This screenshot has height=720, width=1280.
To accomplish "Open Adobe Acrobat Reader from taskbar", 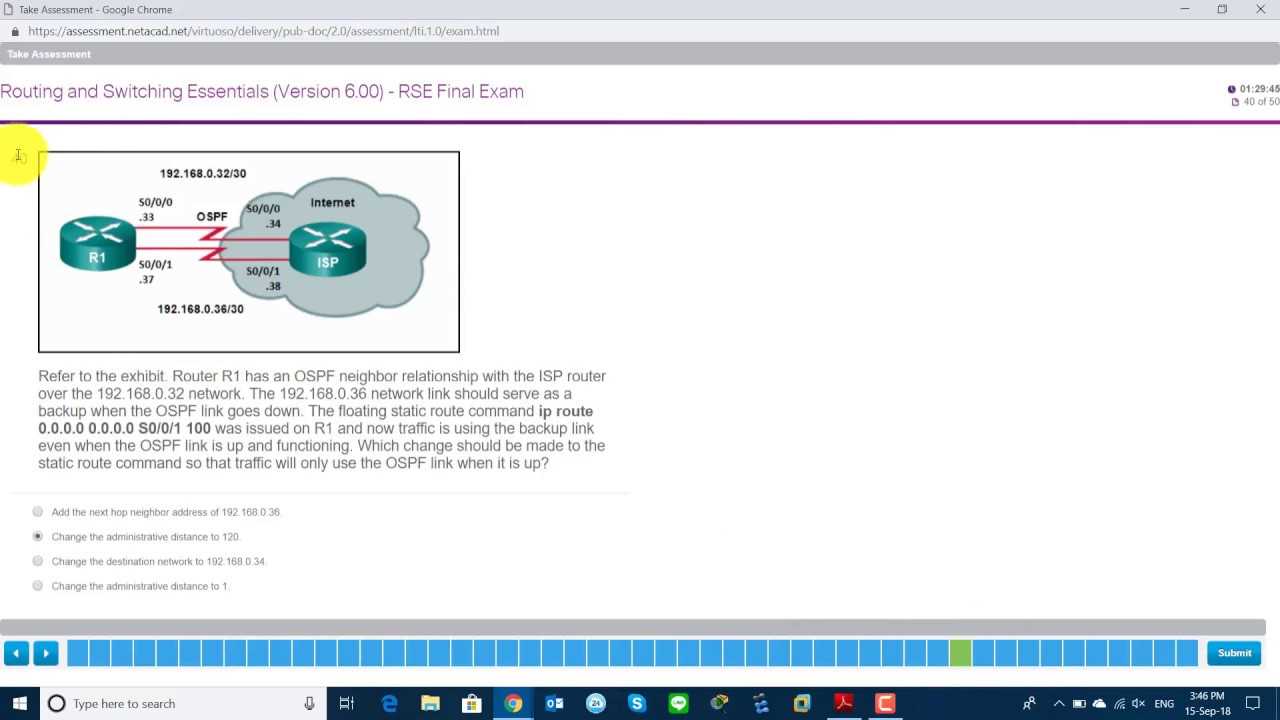I will [x=843, y=703].
